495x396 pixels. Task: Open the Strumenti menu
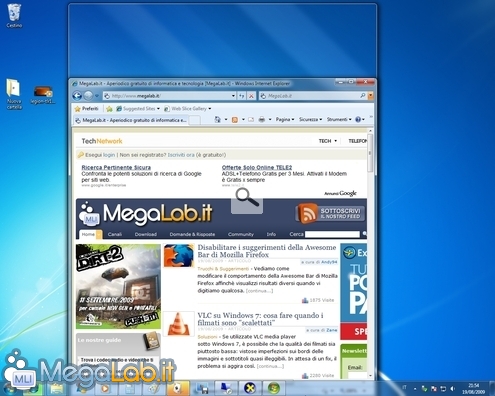tap(339, 119)
